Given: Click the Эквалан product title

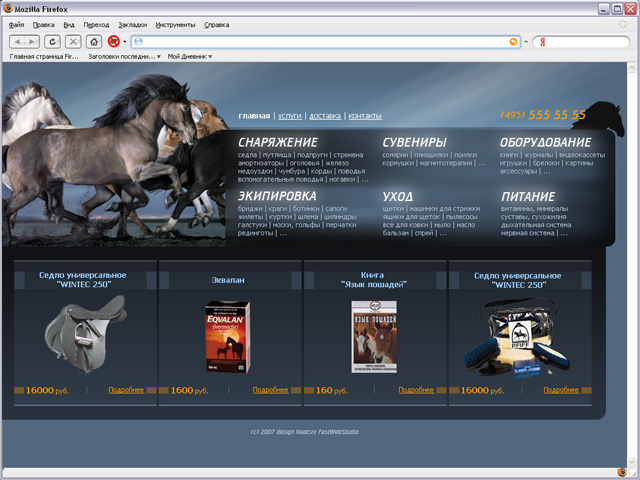Looking at the screenshot, I should (x=228, y=280).
